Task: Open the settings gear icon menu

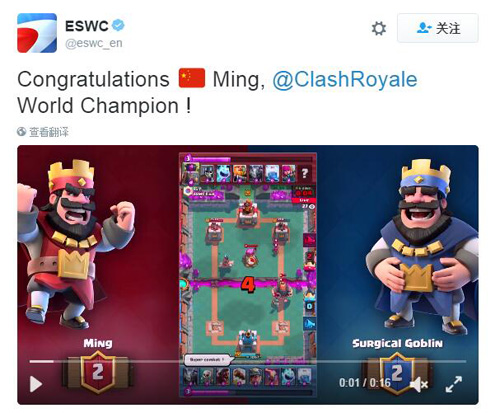Action: (x=379, y=28)
